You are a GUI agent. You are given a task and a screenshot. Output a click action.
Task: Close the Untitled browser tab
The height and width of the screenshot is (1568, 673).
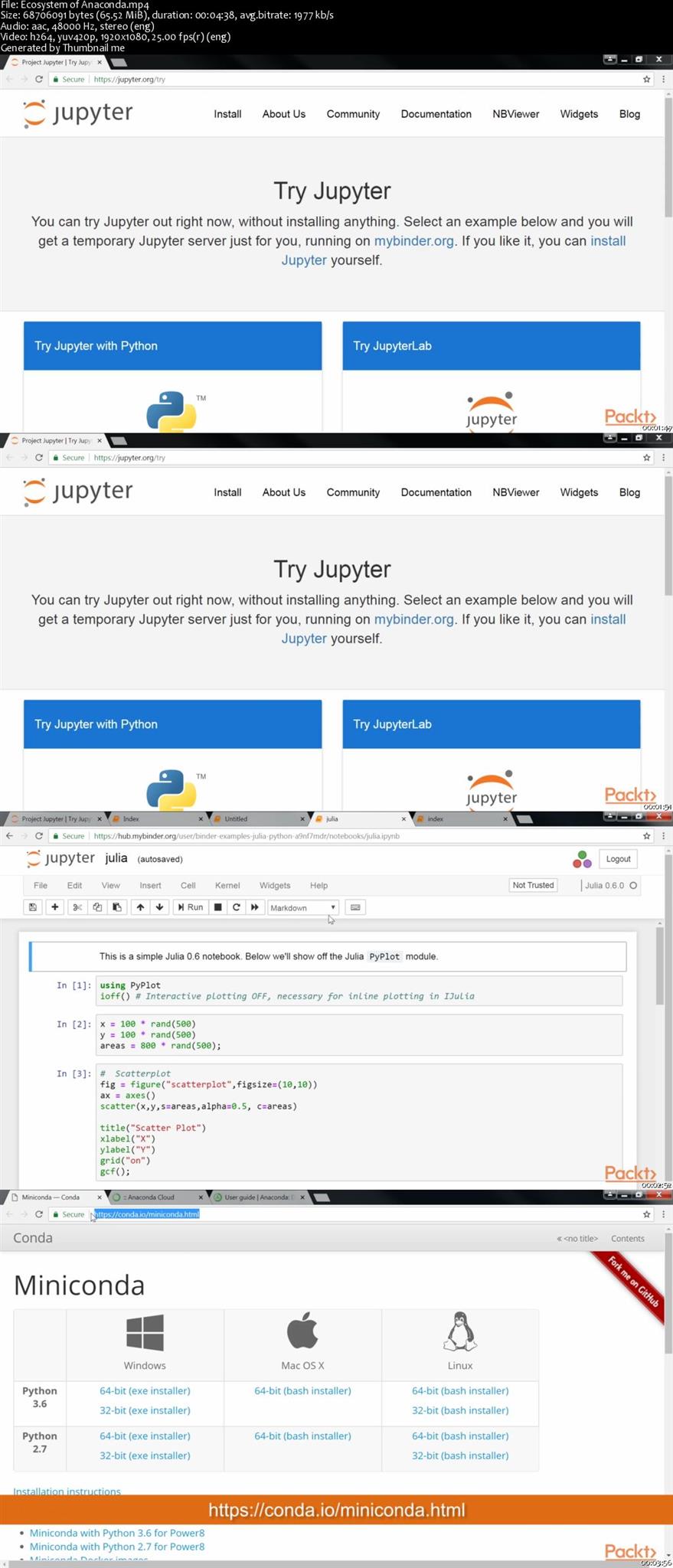pos(304,819)
